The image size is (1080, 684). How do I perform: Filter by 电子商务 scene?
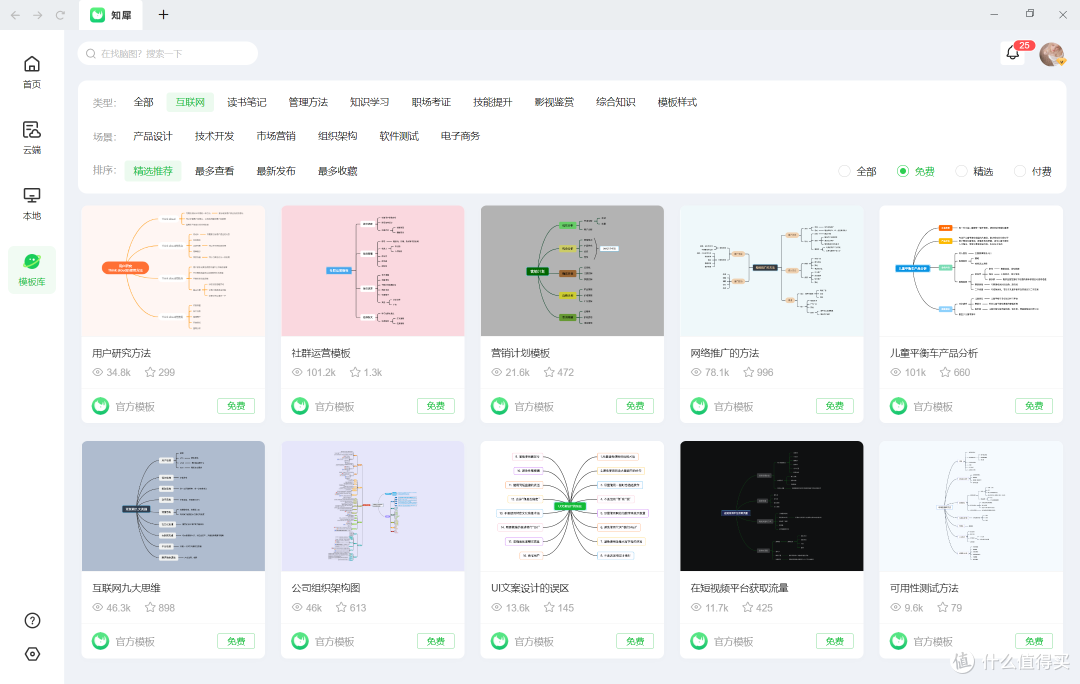tap(460, 136)
